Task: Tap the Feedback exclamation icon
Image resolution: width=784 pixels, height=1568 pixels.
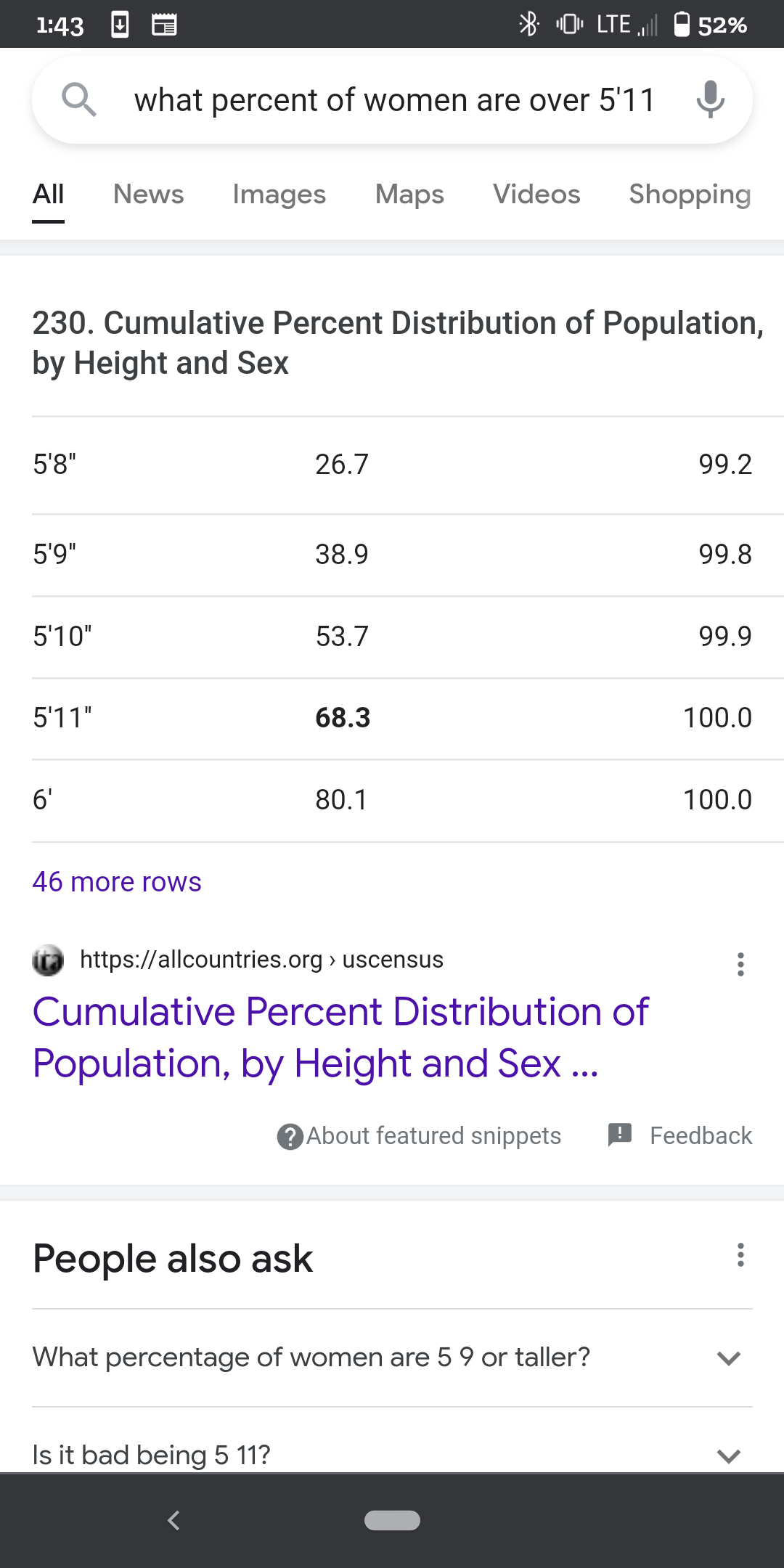Action: coord(620,1135)
